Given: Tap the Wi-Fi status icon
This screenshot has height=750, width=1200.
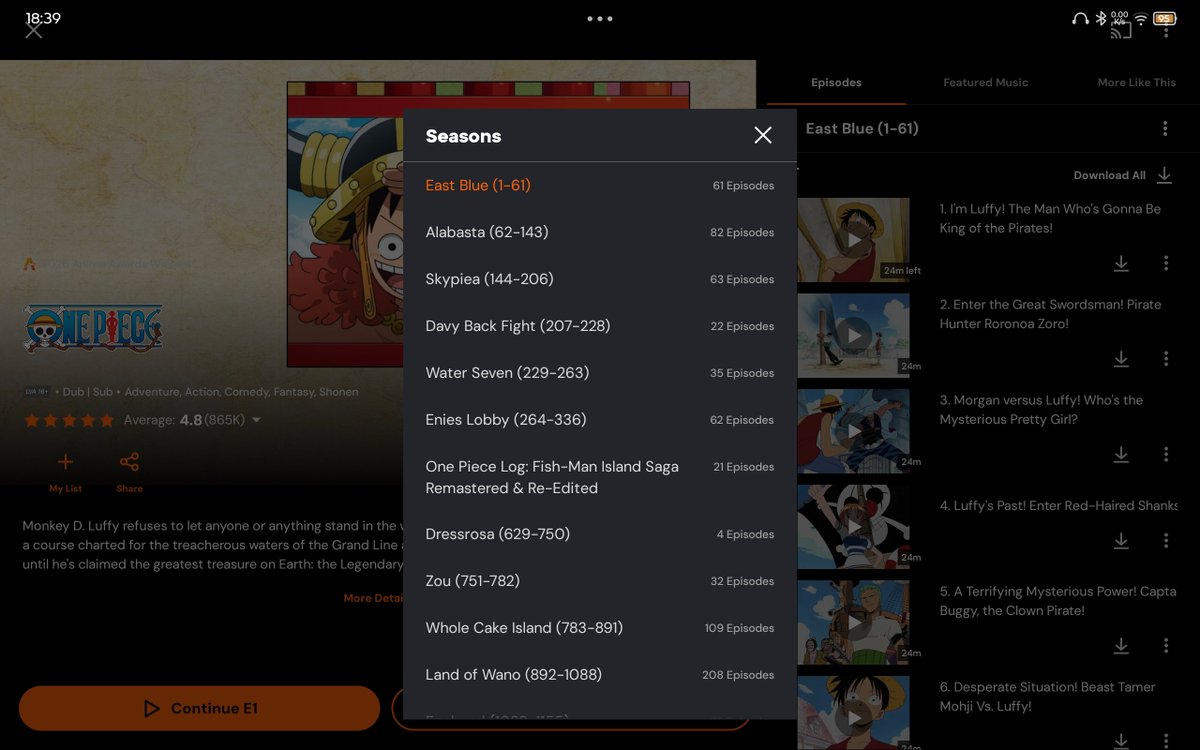Looking at the screenshot, I should click(x=1141, y=18).
